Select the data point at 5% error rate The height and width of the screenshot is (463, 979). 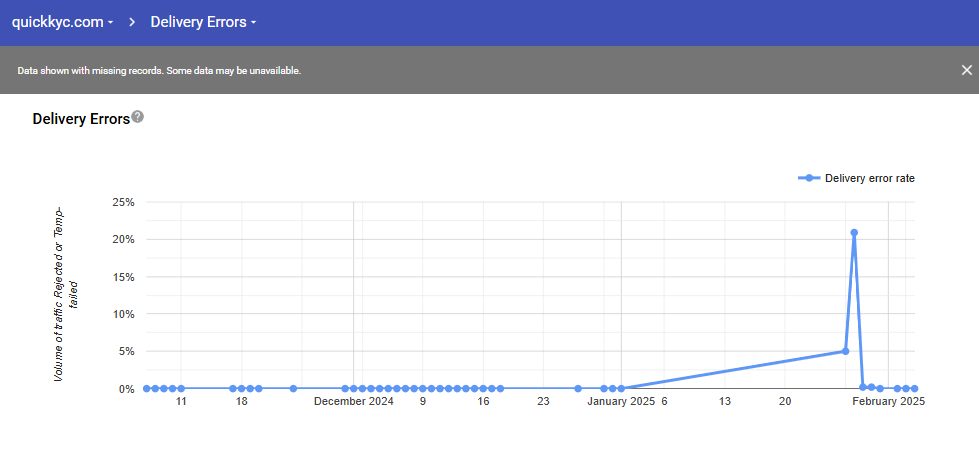(x=845, y=351)
